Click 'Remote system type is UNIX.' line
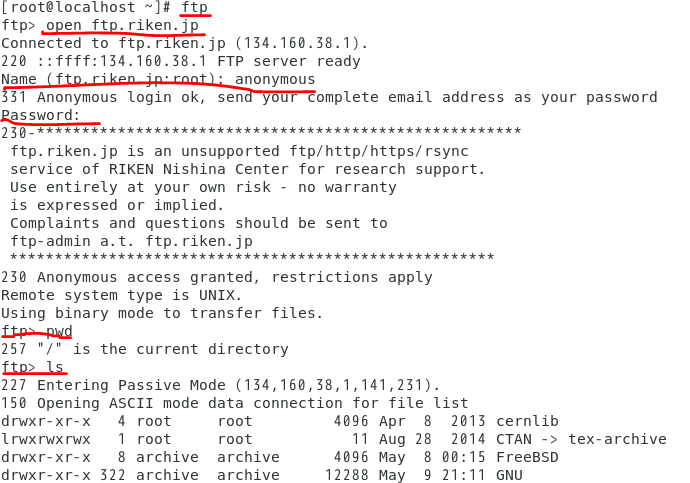 pyautogui.click(x=121, y=295)
